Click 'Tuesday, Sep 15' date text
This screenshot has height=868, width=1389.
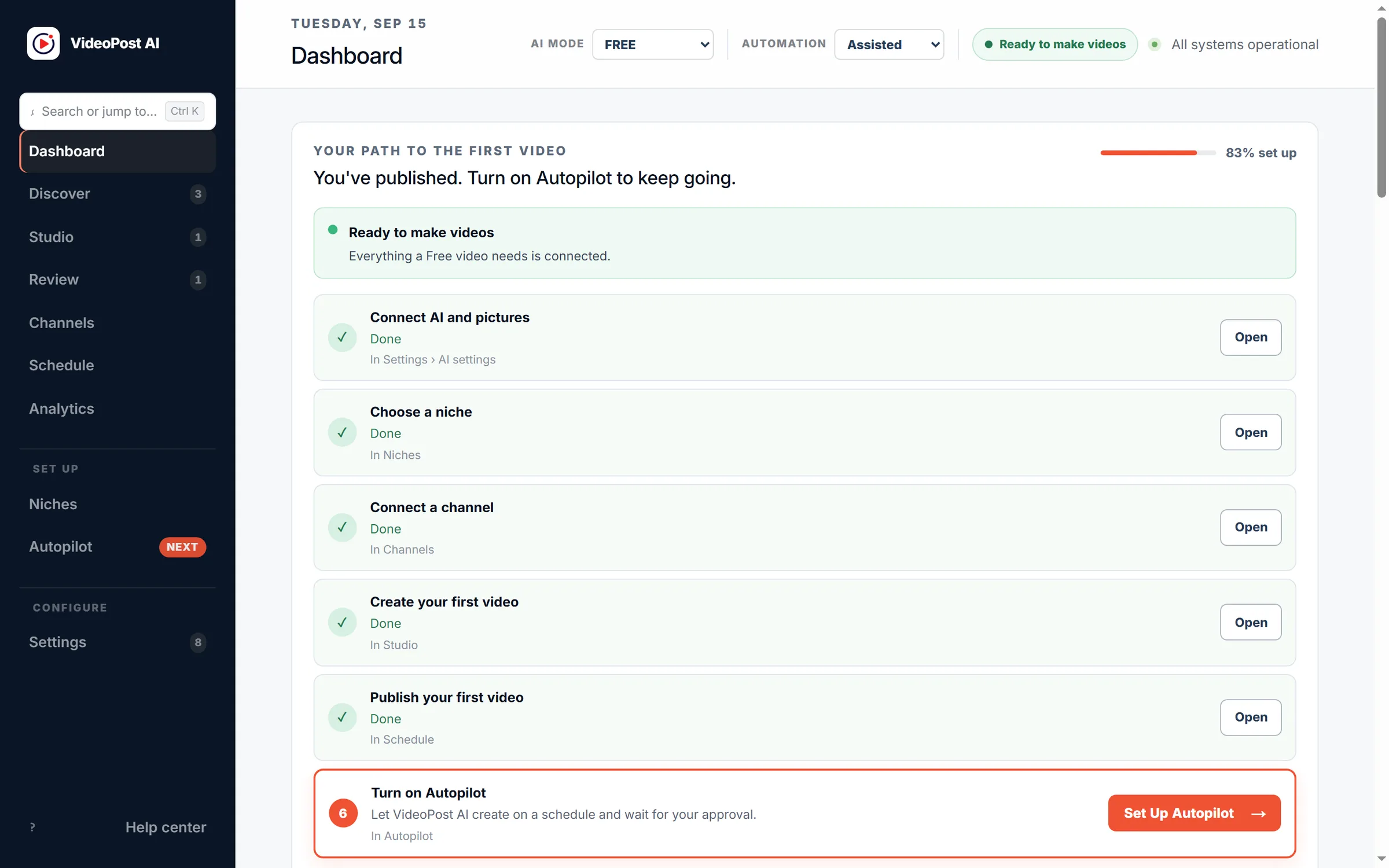click(x=359, y=24)
